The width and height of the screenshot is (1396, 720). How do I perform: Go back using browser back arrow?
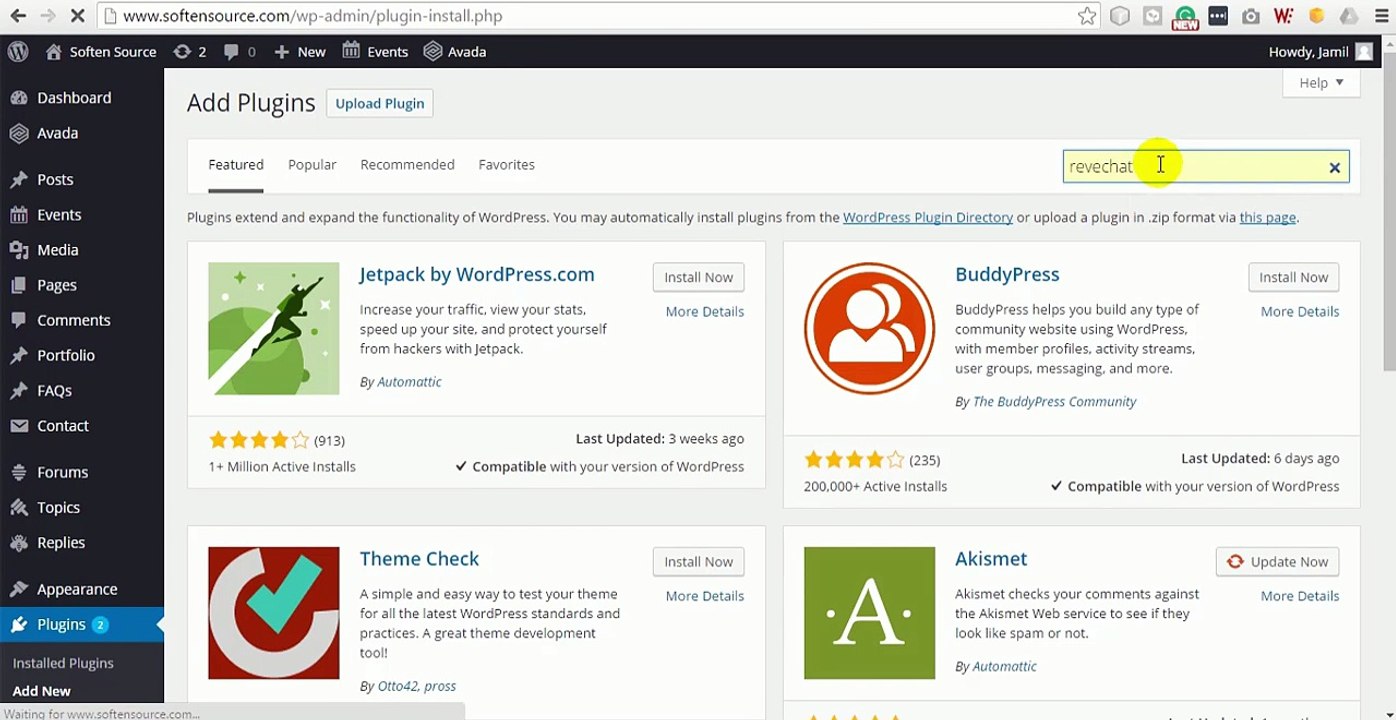point(18,16)
